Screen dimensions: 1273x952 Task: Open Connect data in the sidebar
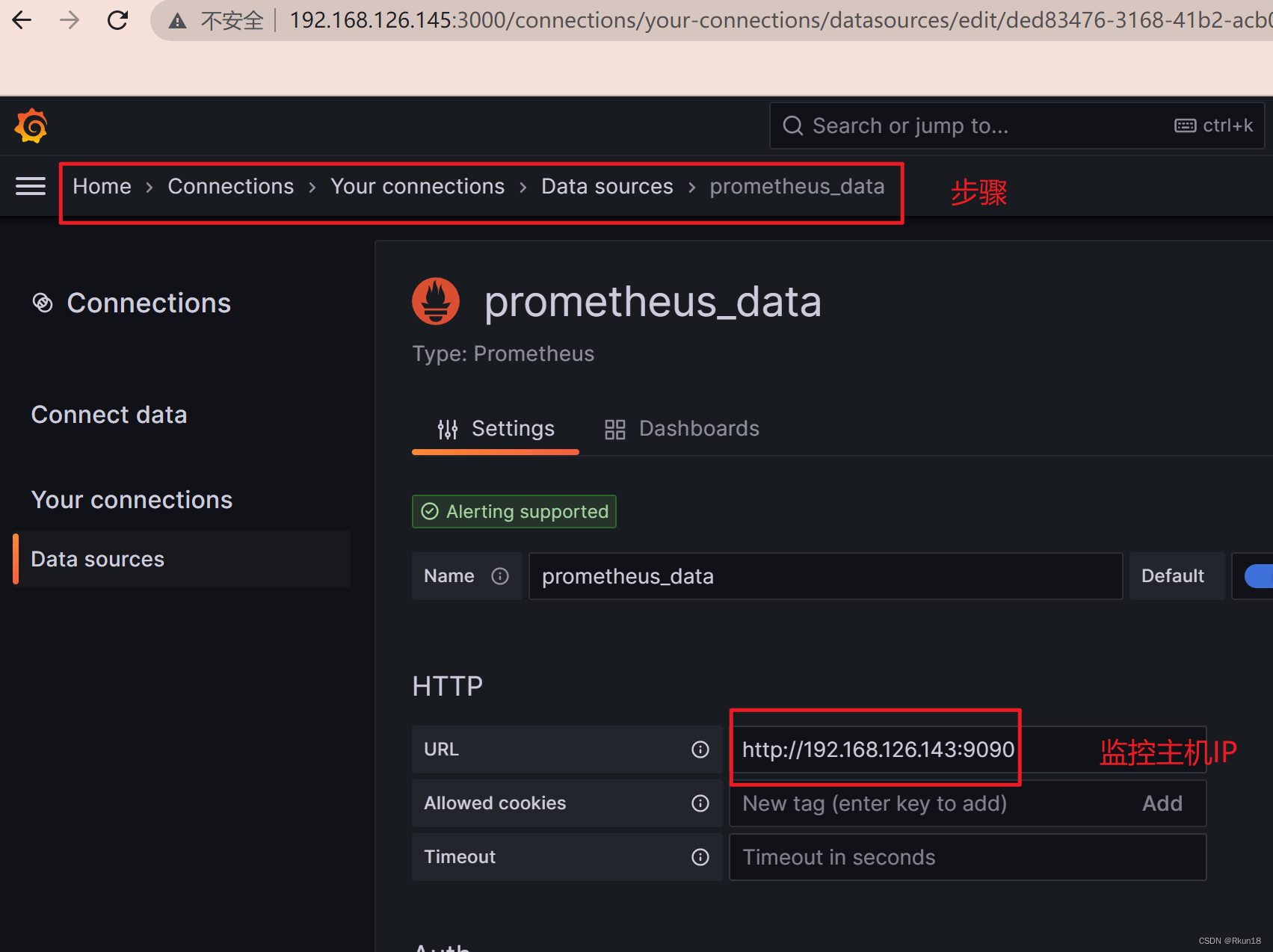tap(109, 415)
